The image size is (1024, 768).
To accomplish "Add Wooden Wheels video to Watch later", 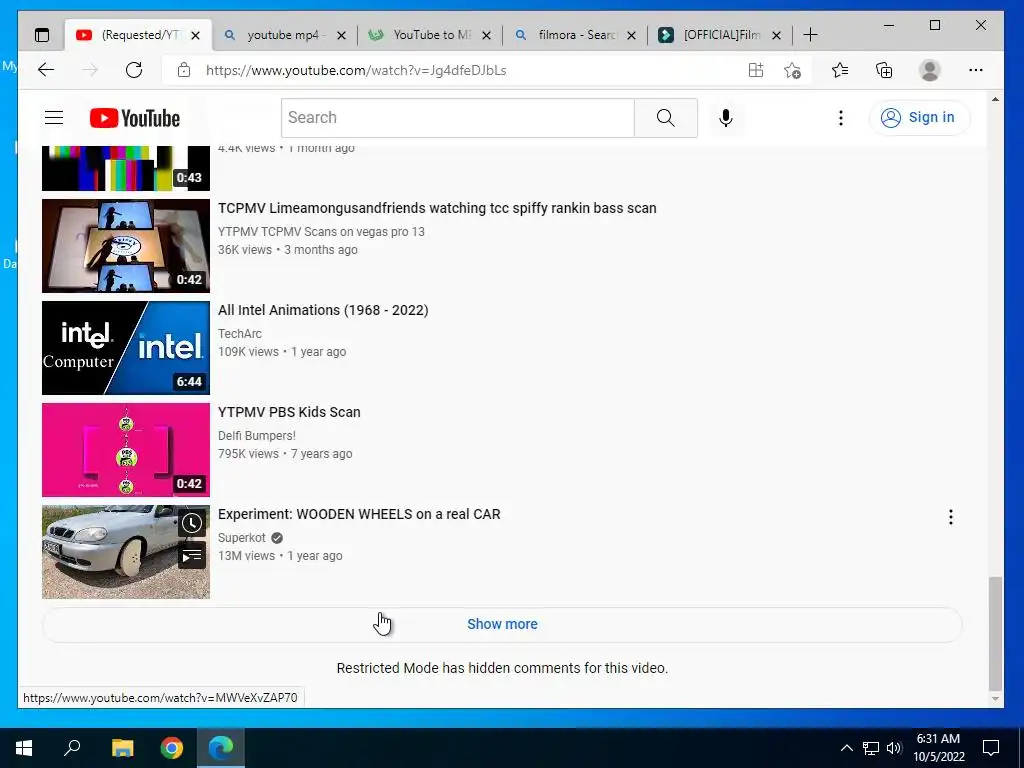I will tap(192, 523).
